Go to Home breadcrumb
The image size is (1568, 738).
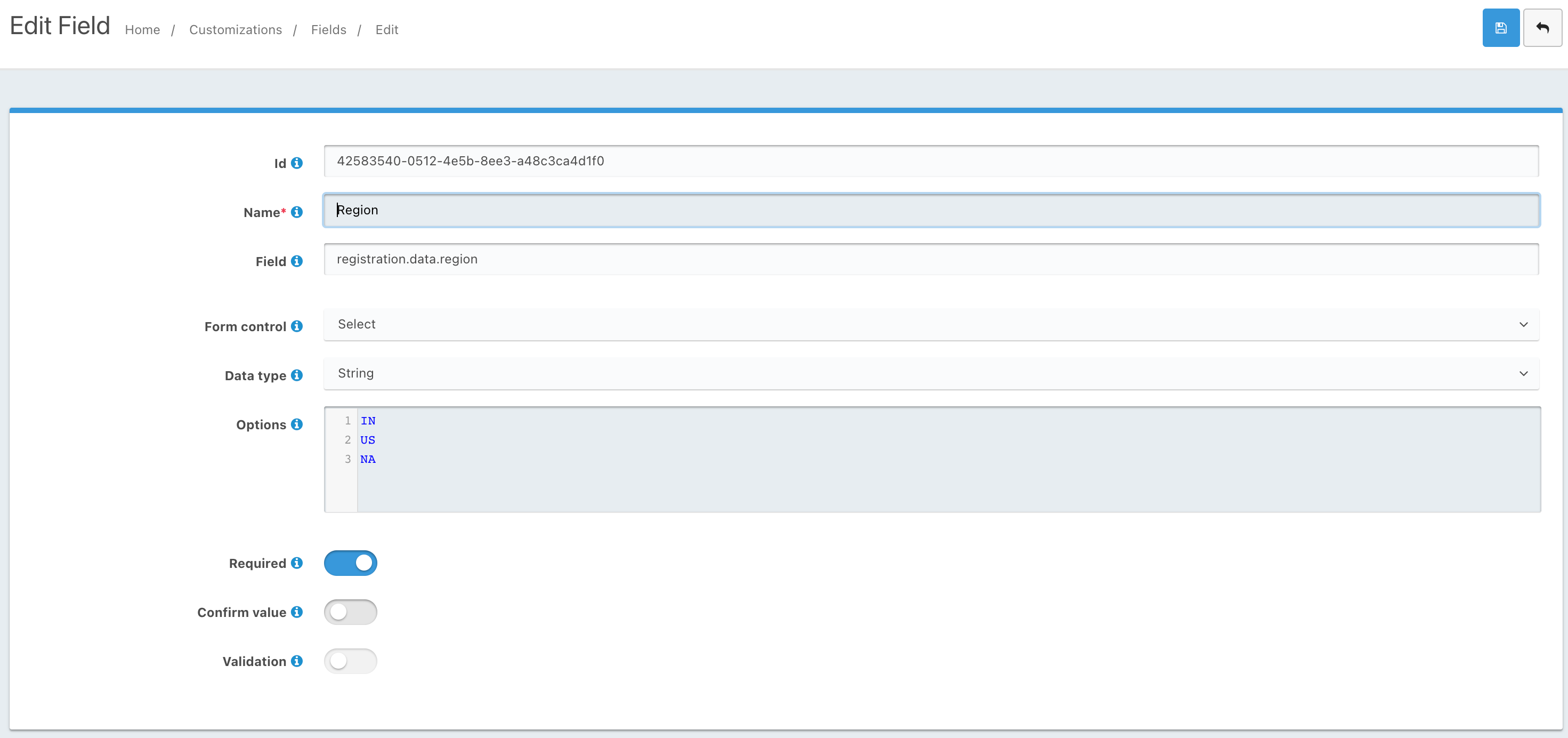click(142, 30)
